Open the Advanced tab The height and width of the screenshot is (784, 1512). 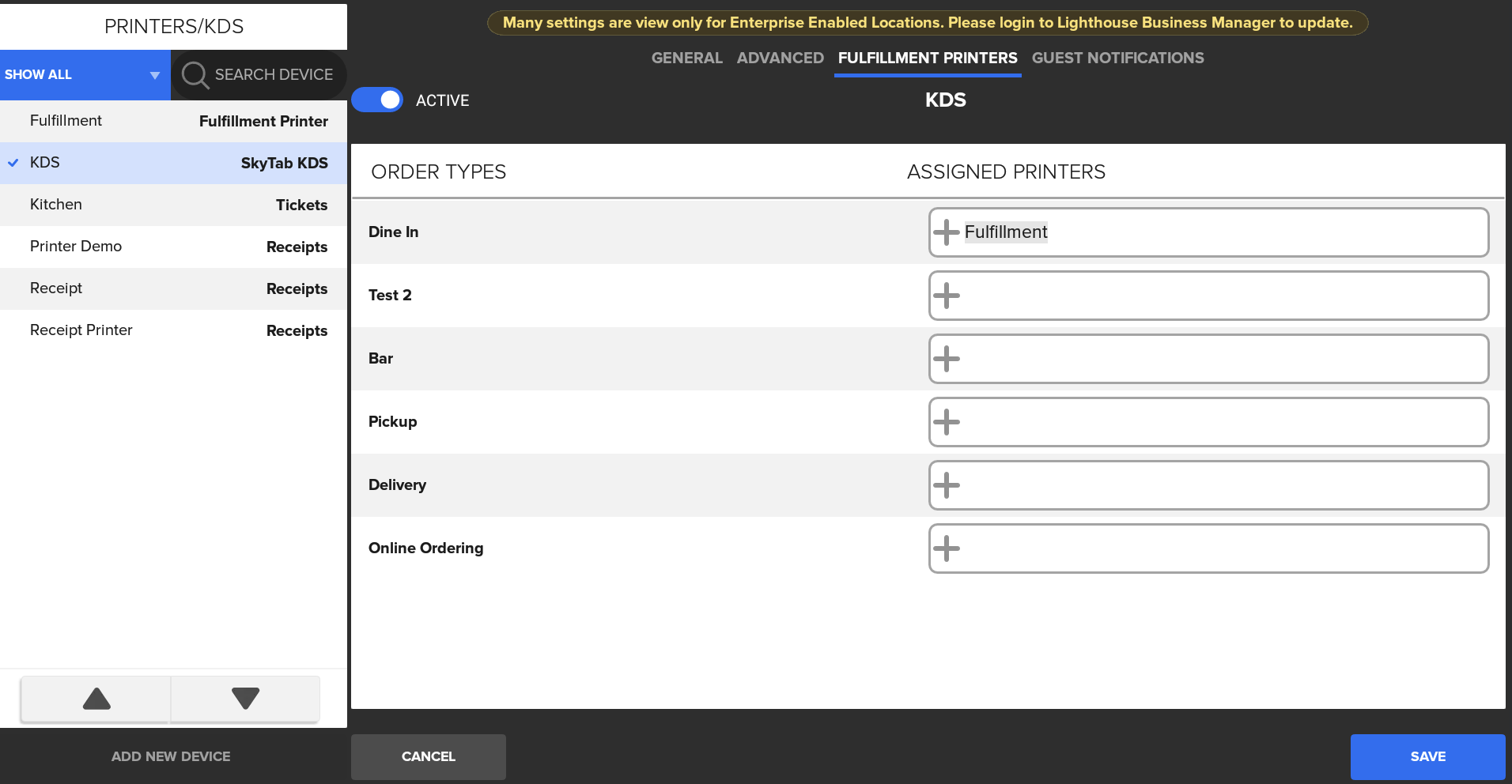point(780,58)
